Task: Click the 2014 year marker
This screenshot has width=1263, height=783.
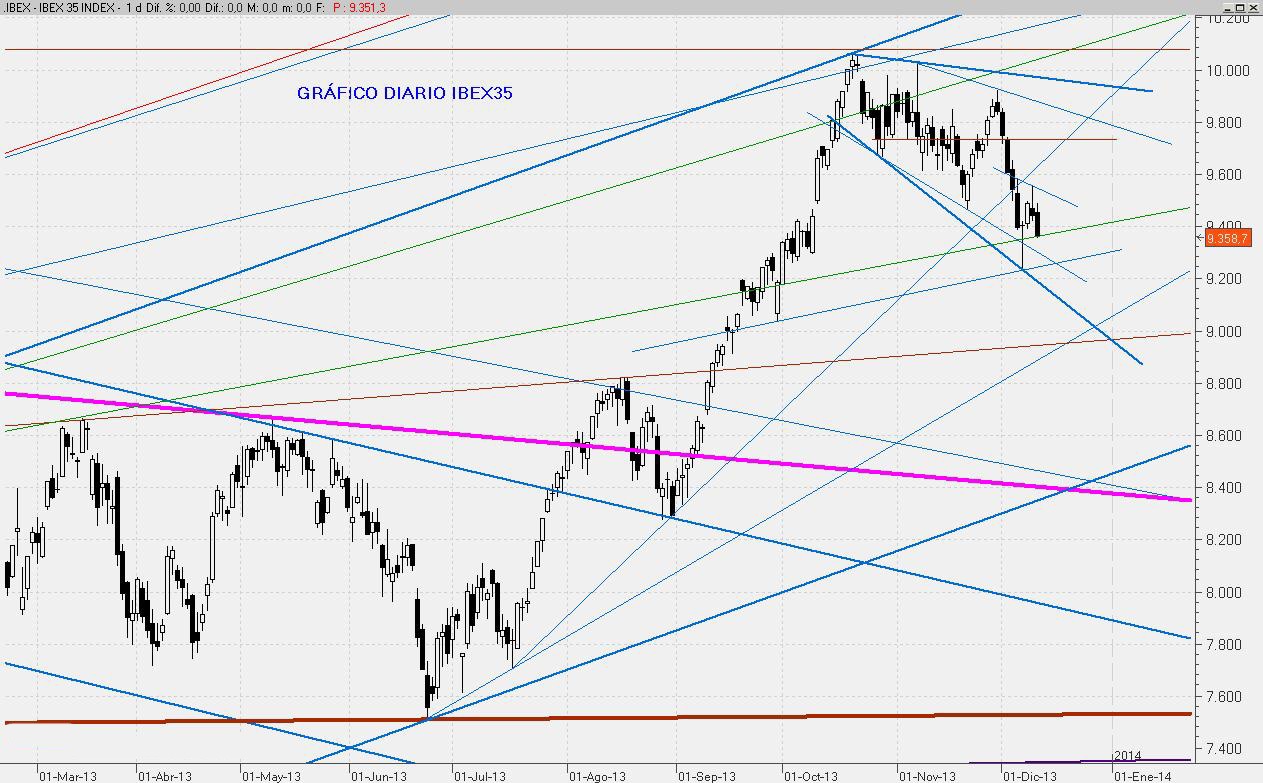Action: tap(1127, 755)
